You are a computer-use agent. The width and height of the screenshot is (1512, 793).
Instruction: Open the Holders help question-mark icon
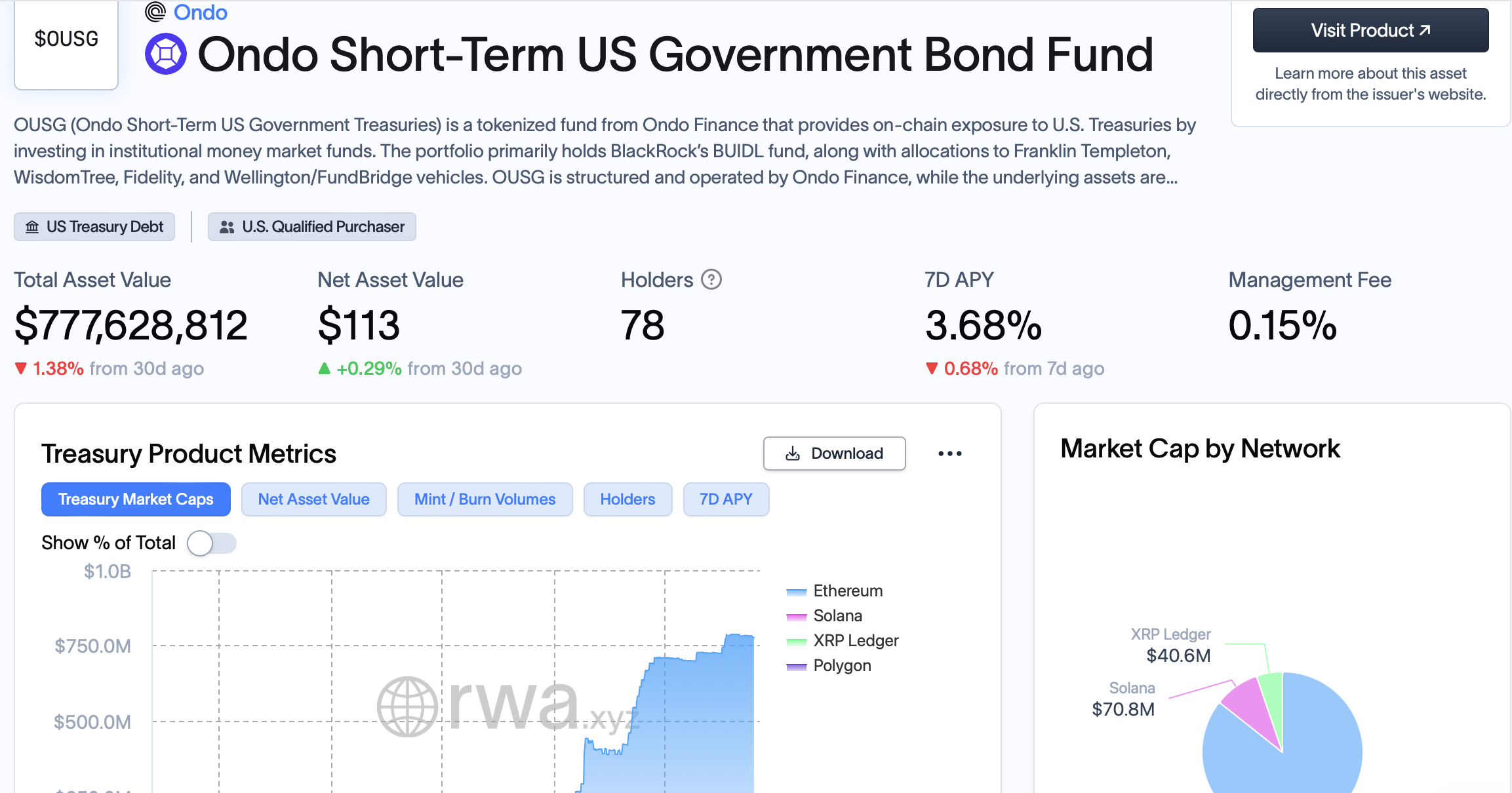[x=711, y=280]
